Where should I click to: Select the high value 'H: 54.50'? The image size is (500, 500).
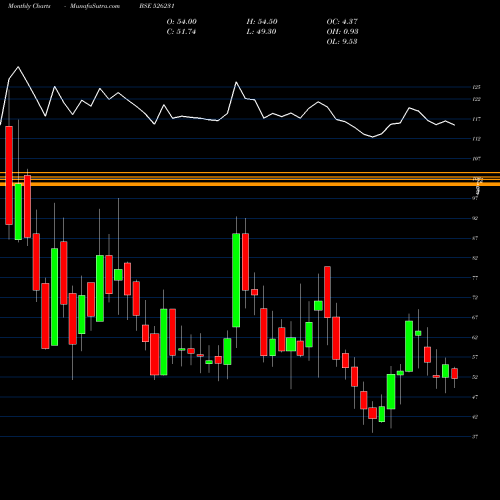point(262,22)
